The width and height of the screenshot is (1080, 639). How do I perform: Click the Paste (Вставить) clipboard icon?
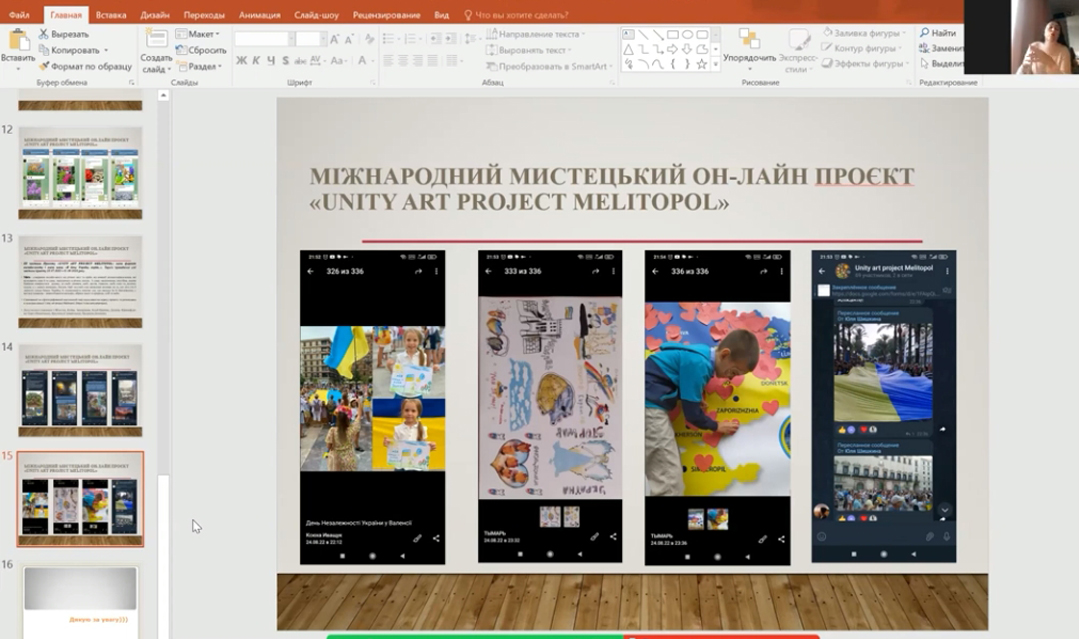(x=17, y=41)
